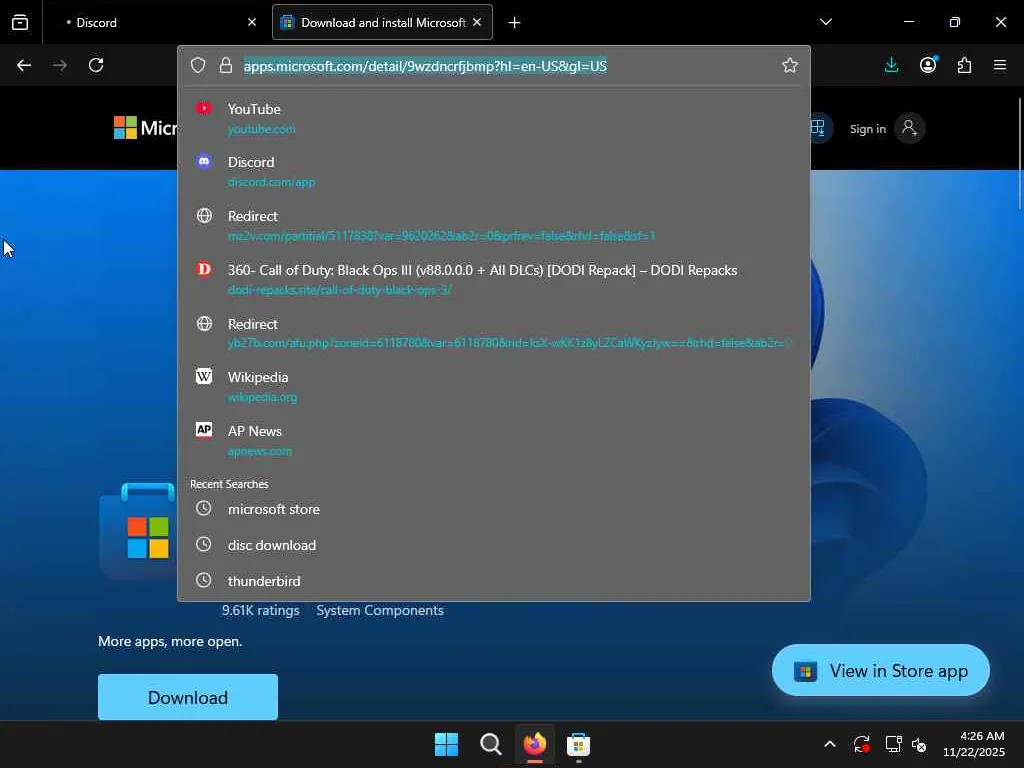
Task: Click the Microsoft Store app logo image
Action: tap(138, 531)
